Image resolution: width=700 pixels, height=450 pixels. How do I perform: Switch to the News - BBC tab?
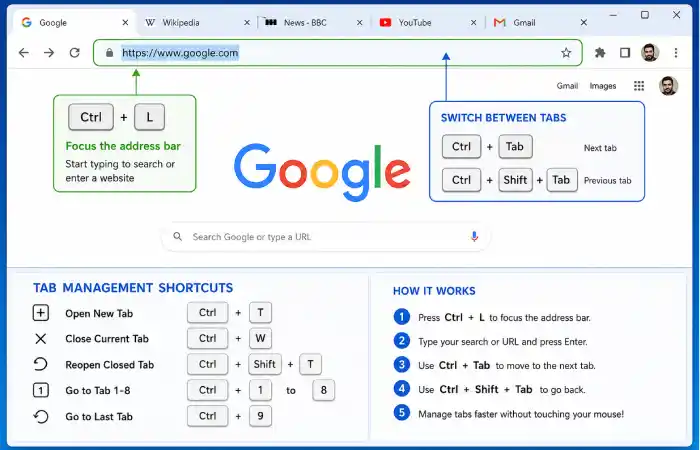pos(314,22)
